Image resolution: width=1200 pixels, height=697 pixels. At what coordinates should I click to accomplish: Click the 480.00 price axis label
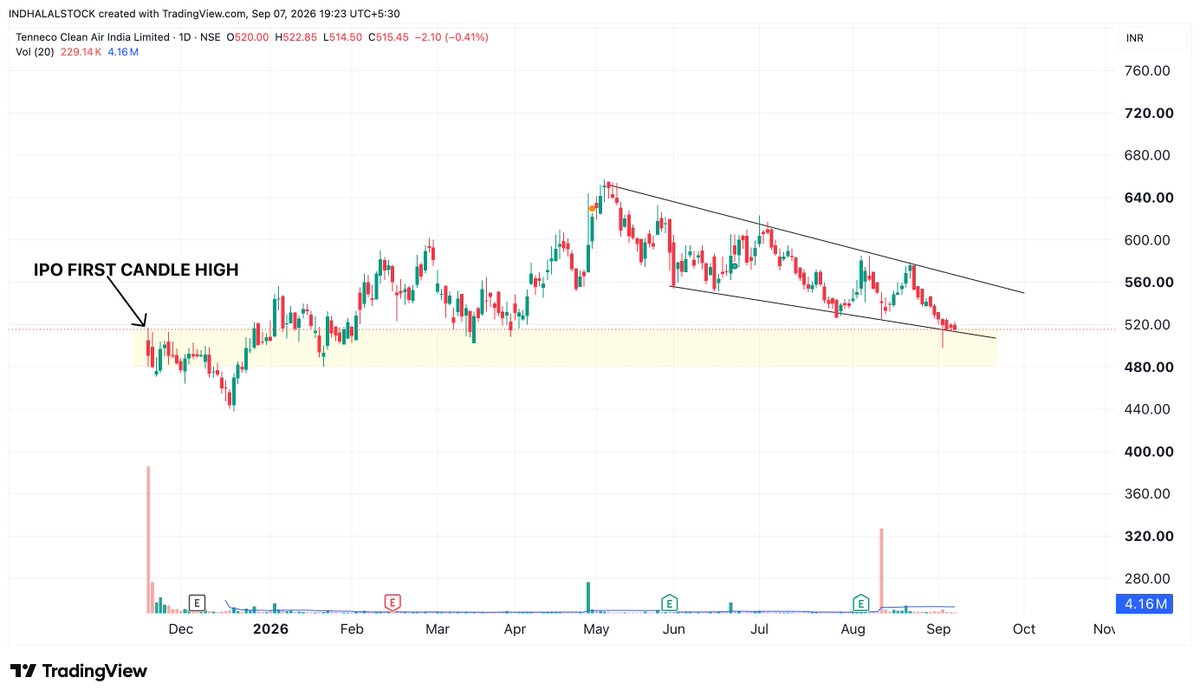1147,367
